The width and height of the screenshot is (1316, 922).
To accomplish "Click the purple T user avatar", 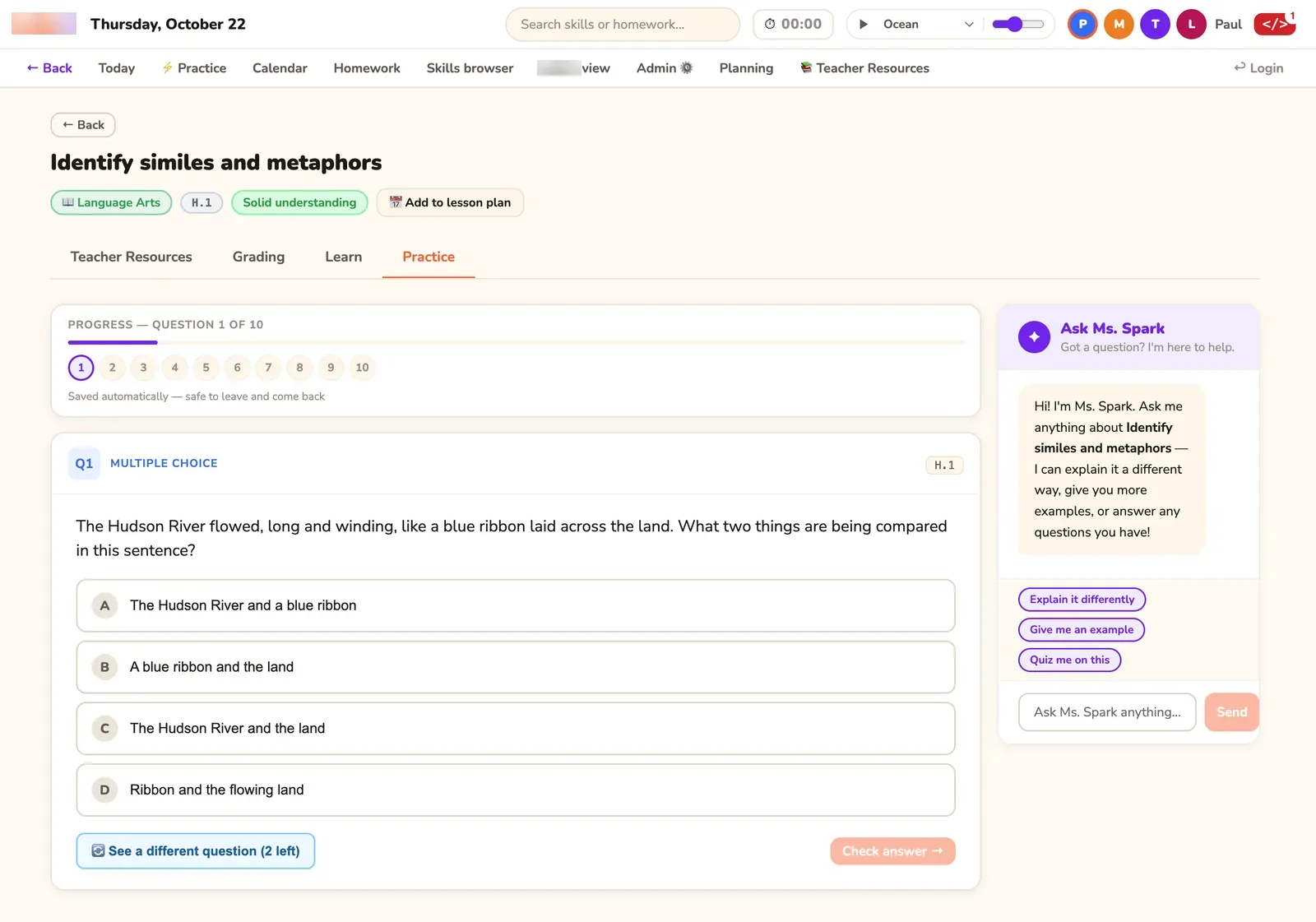I will click(x=1155, y=25).
